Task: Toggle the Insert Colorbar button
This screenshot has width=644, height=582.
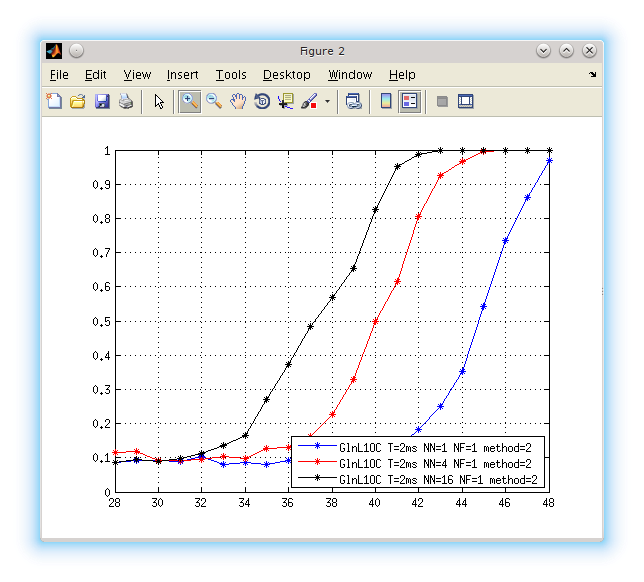Action: [386, 101]
